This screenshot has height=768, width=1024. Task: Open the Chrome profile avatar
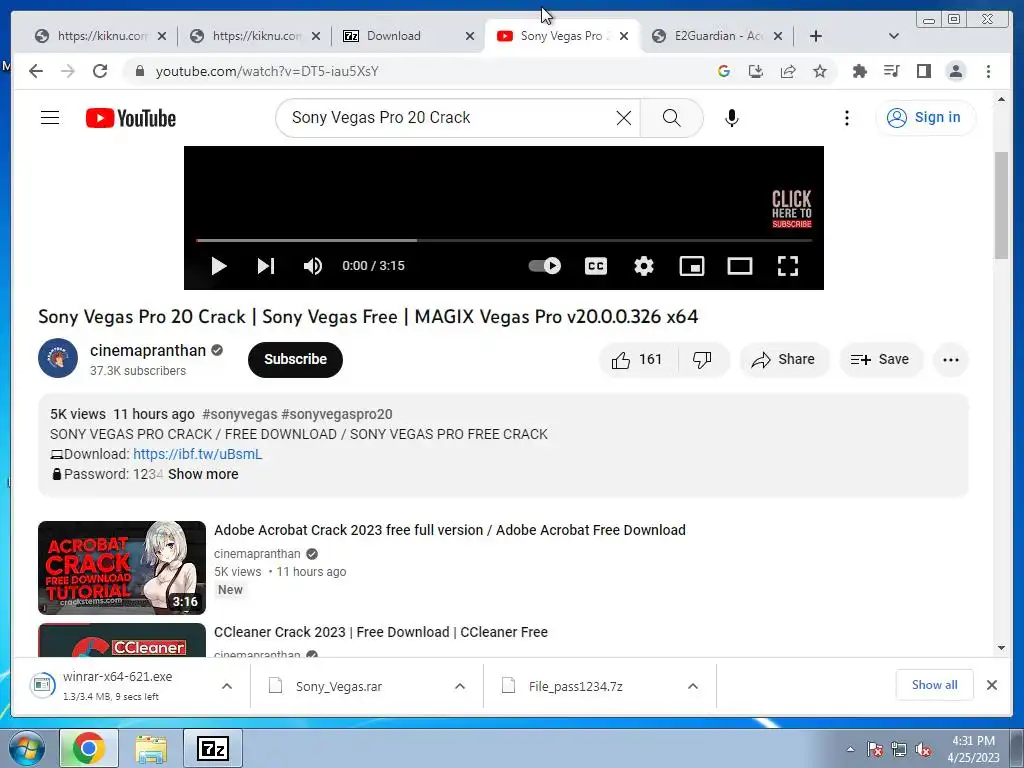tap(956, 71)
